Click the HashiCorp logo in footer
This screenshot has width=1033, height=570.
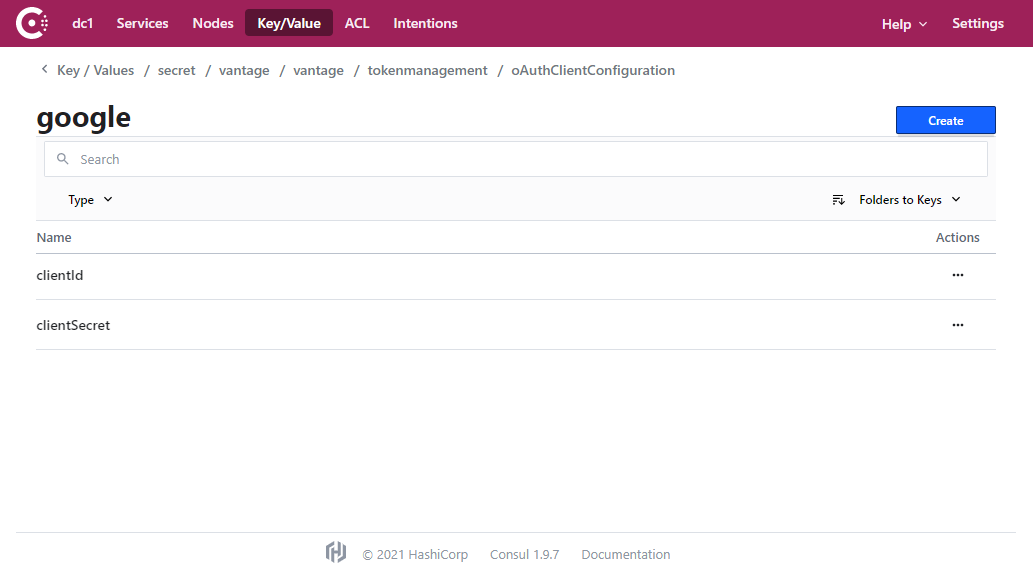[x=336, y=552]
